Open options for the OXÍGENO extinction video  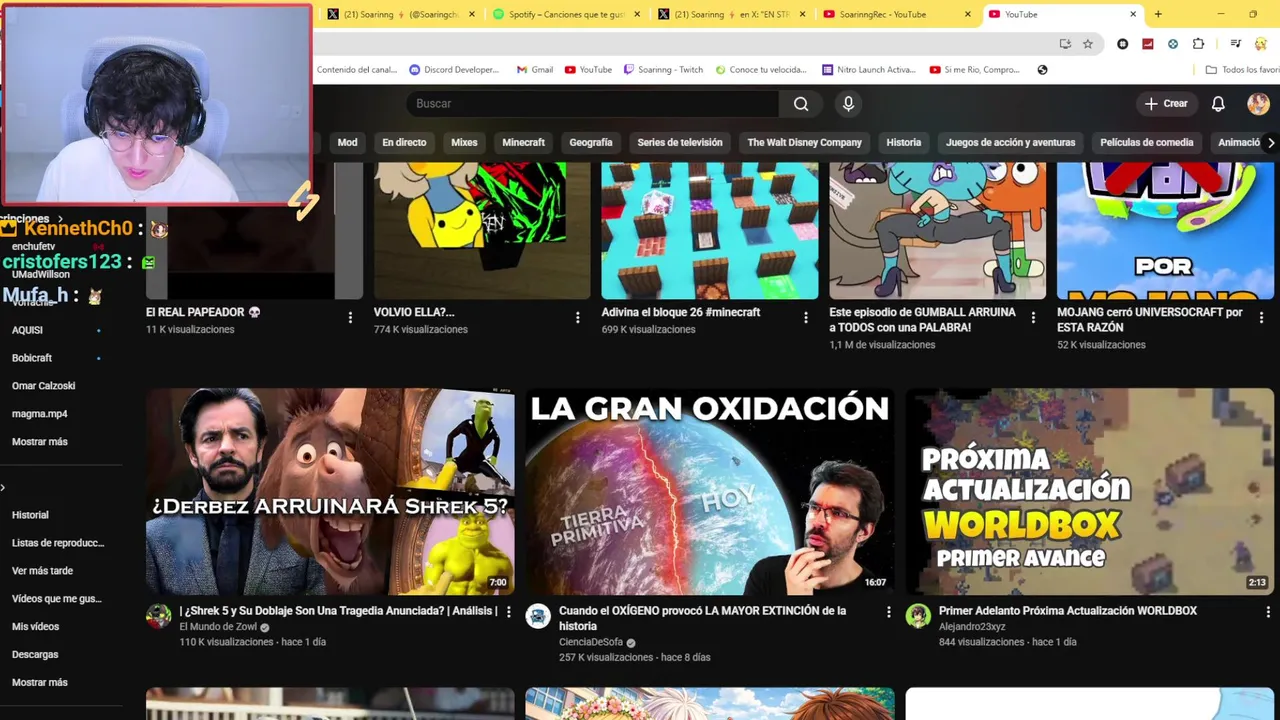[888, 611]
